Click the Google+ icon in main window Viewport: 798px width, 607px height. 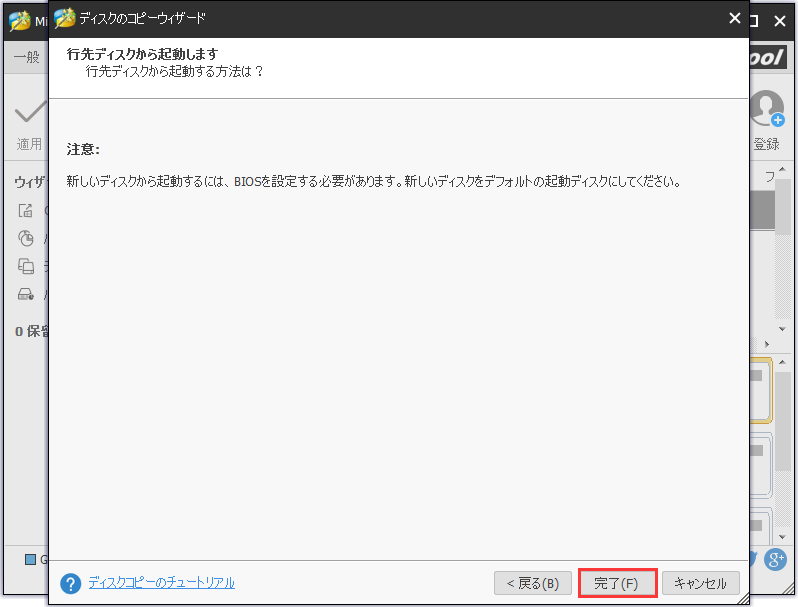pyautogui.click(x=775, y=560)
